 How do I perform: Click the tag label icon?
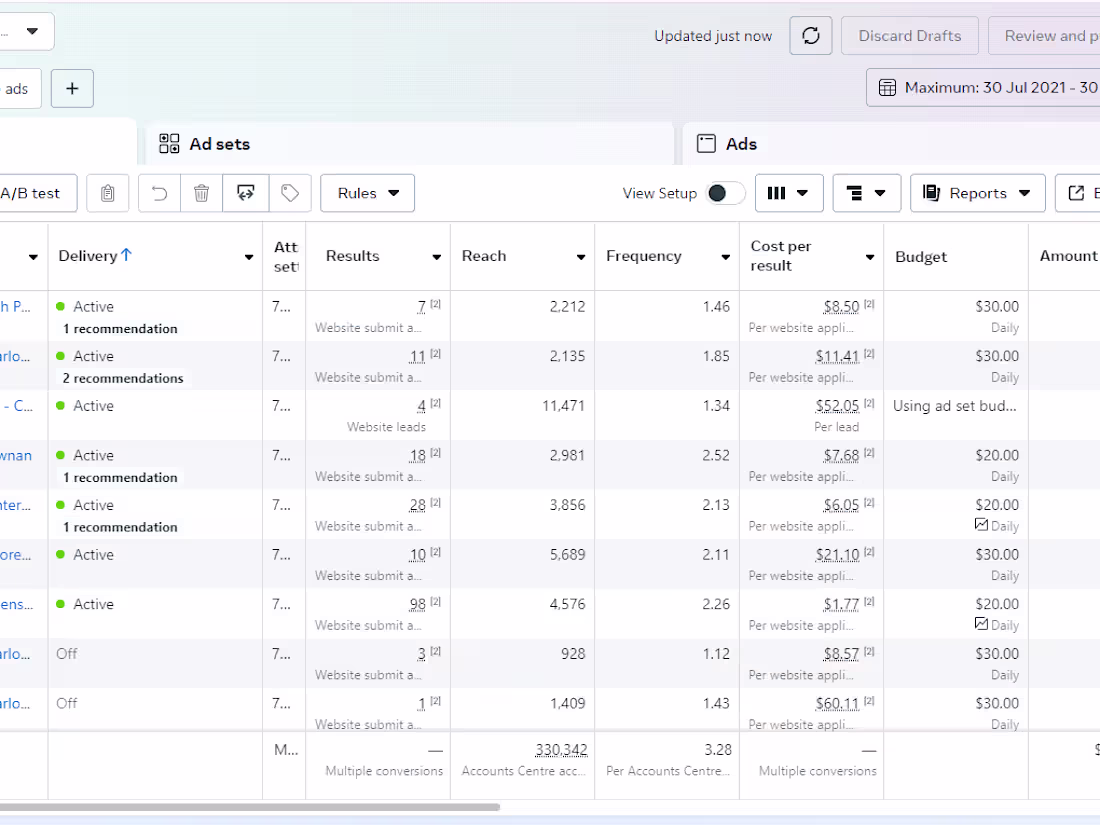[x=290, y=193]
